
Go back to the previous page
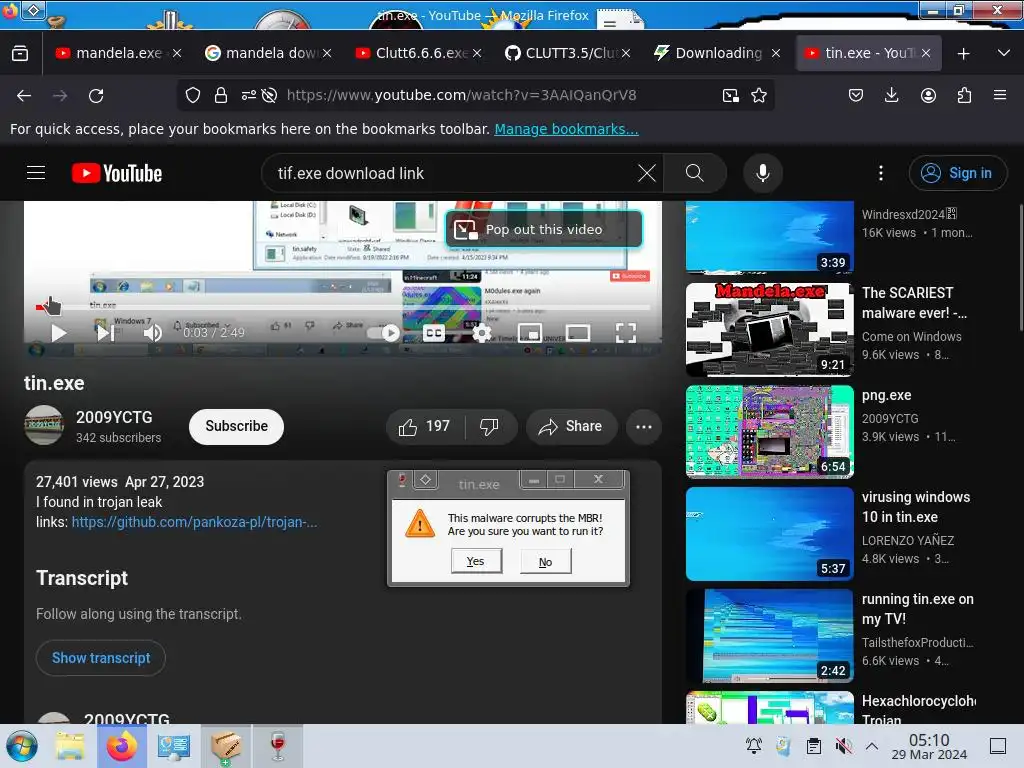tap(24, 96)
